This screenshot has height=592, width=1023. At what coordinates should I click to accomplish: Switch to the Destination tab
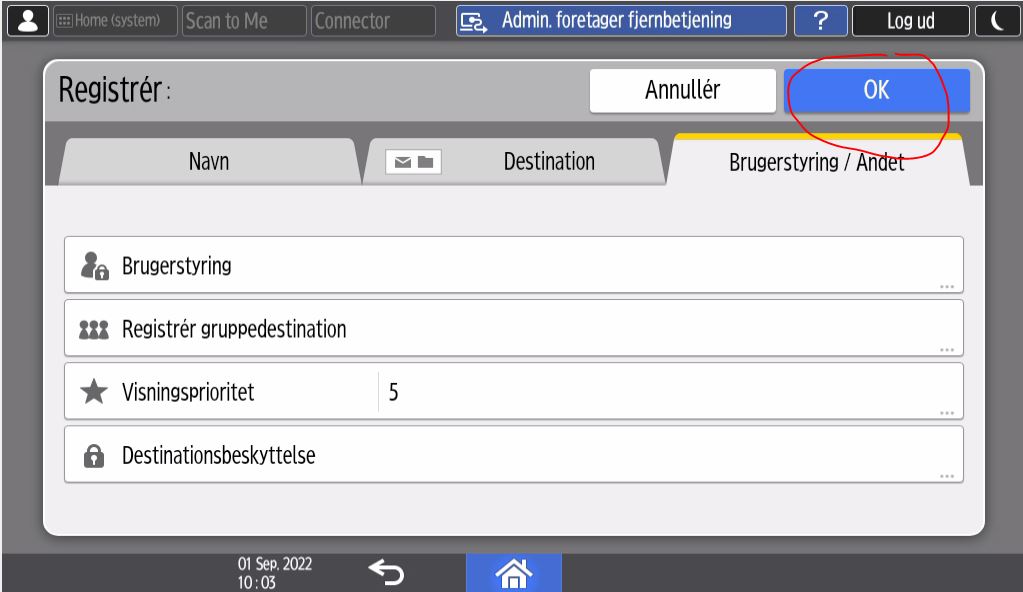[x=514, y=162]
